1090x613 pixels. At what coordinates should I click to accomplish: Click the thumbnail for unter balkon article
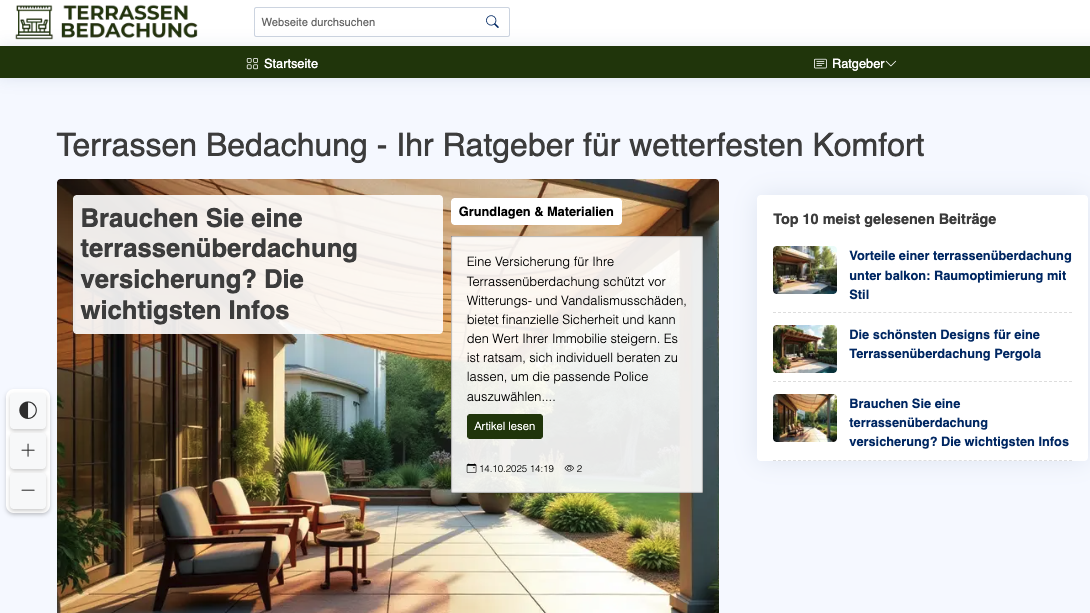(805, 270)
